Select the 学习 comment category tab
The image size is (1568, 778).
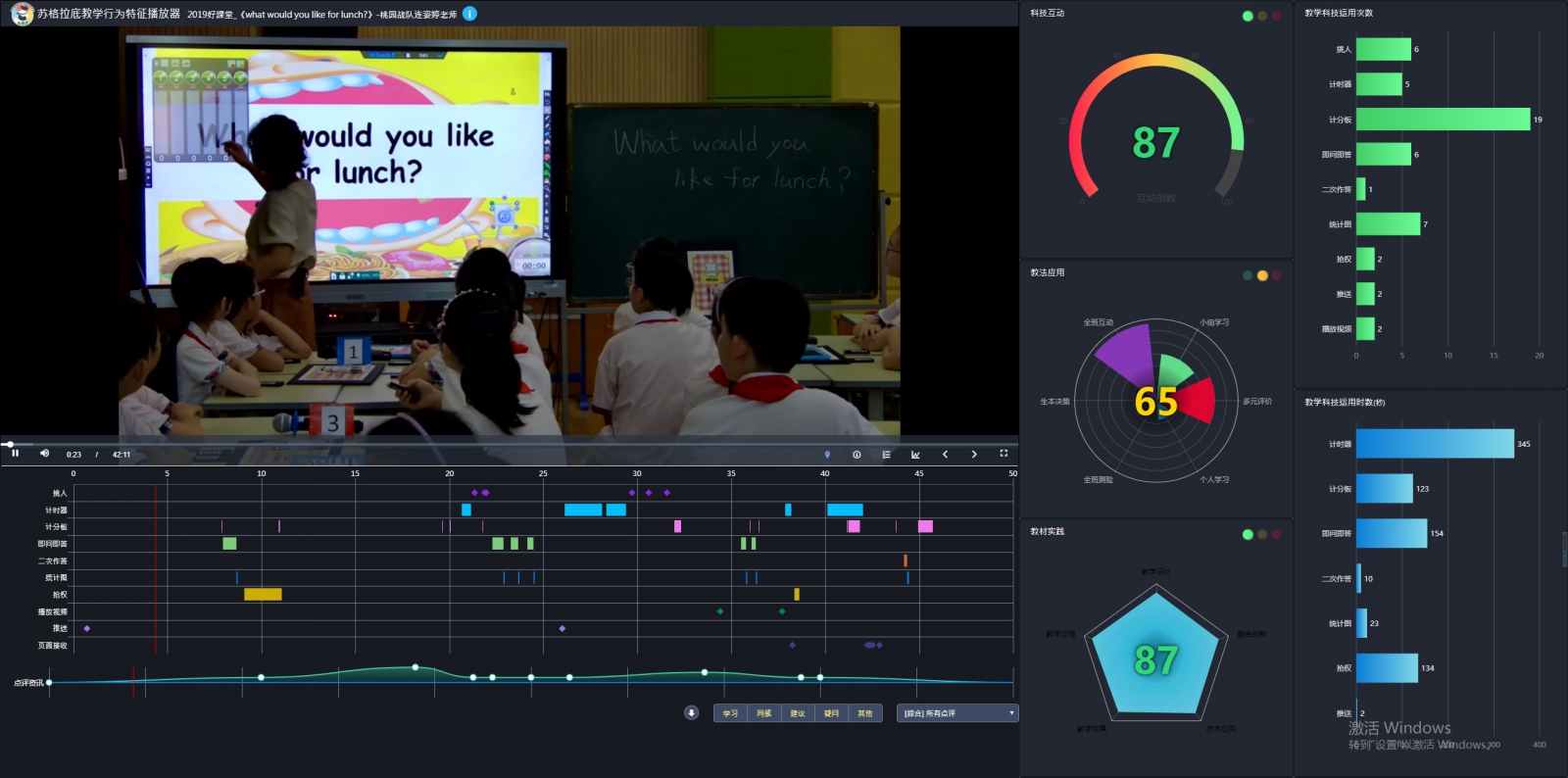[730, 713]
